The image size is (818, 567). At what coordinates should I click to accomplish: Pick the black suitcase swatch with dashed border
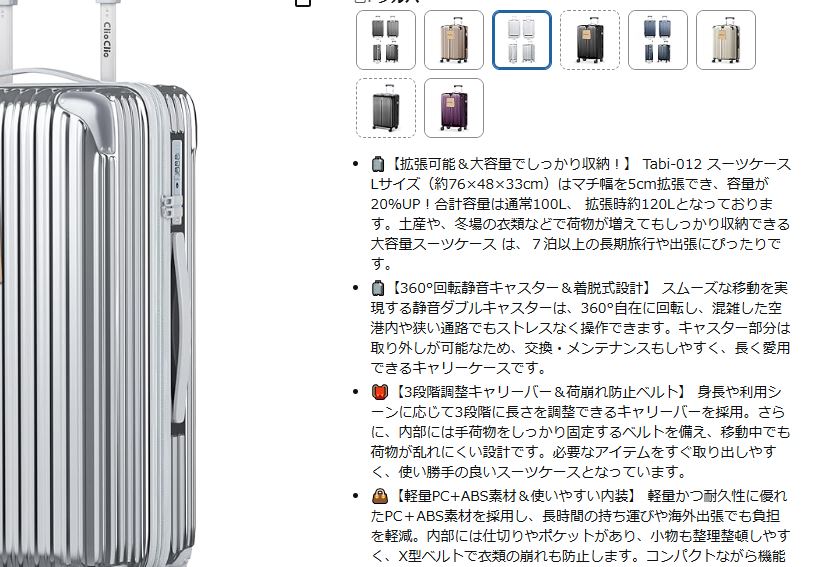pos(590,40)
